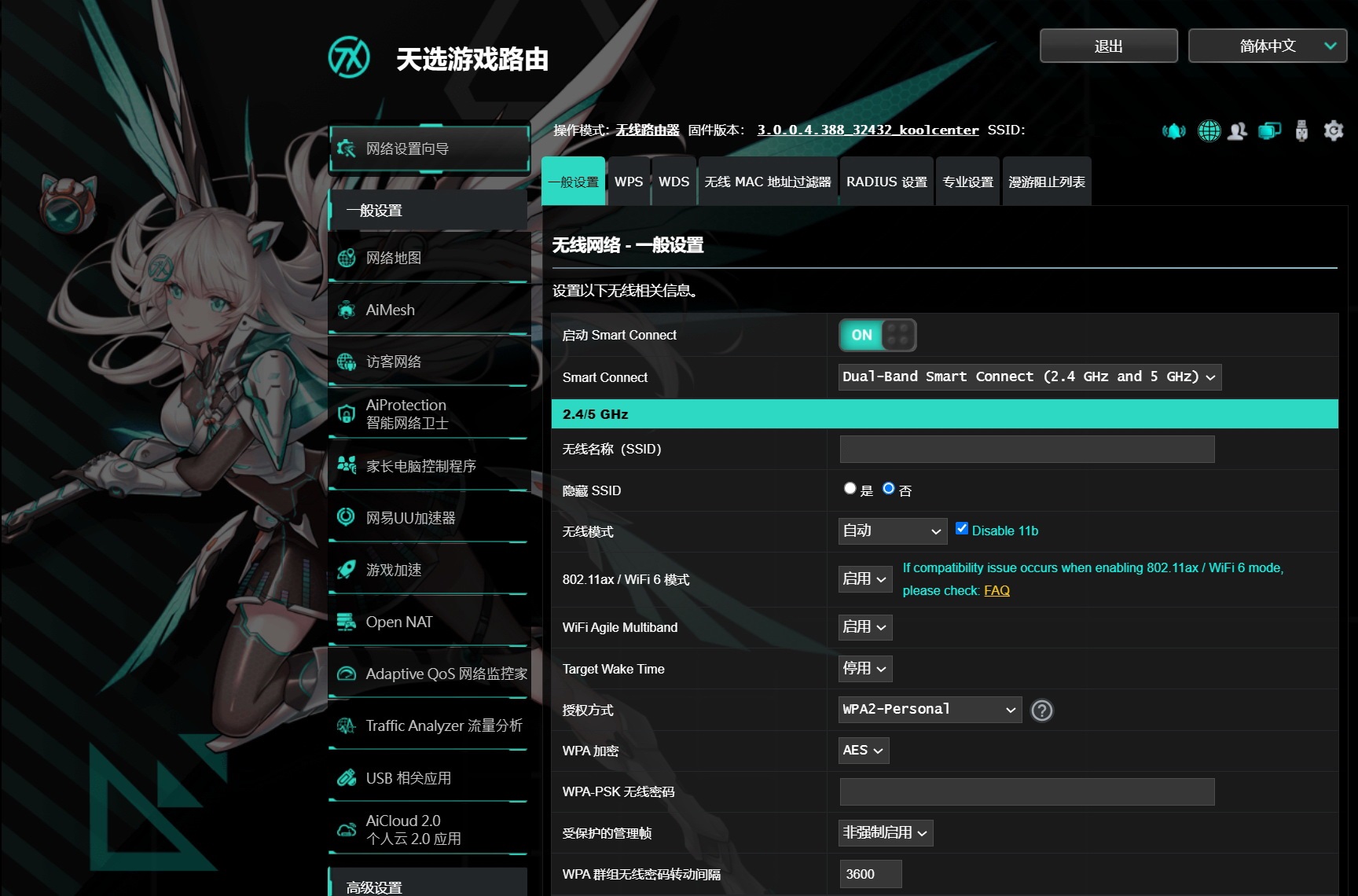Image resolution: width=1358 pixels, height=896 pixels.
Task: Open the WPA2-Personal 授权方式 dropdown
Action: 930,710
